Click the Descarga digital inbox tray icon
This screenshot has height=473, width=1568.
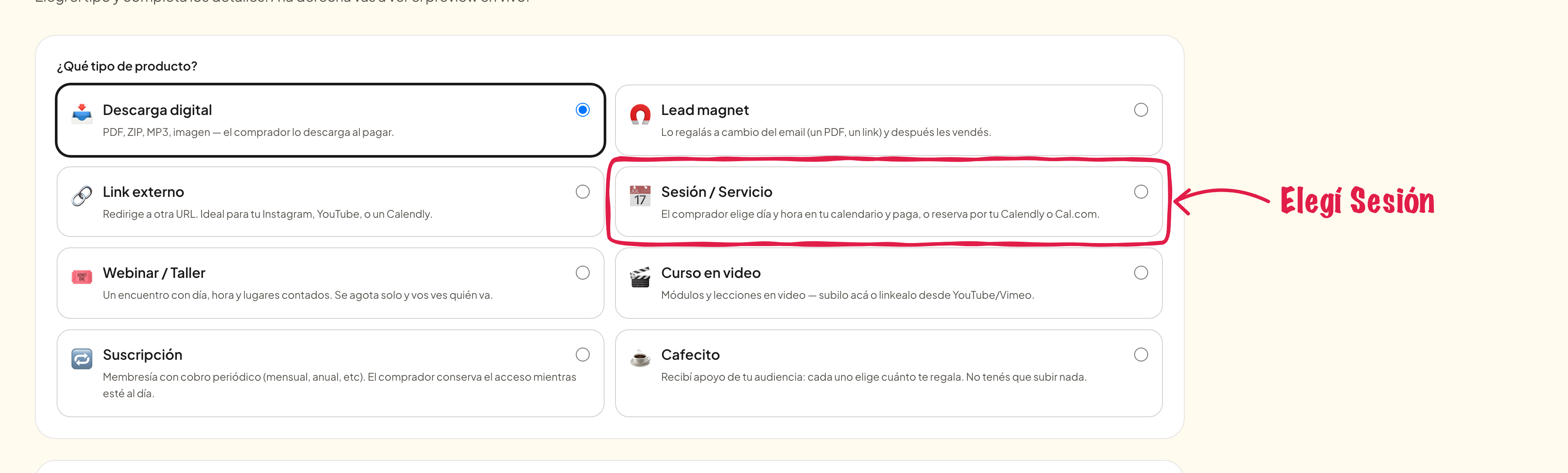(x=81, y=113)
